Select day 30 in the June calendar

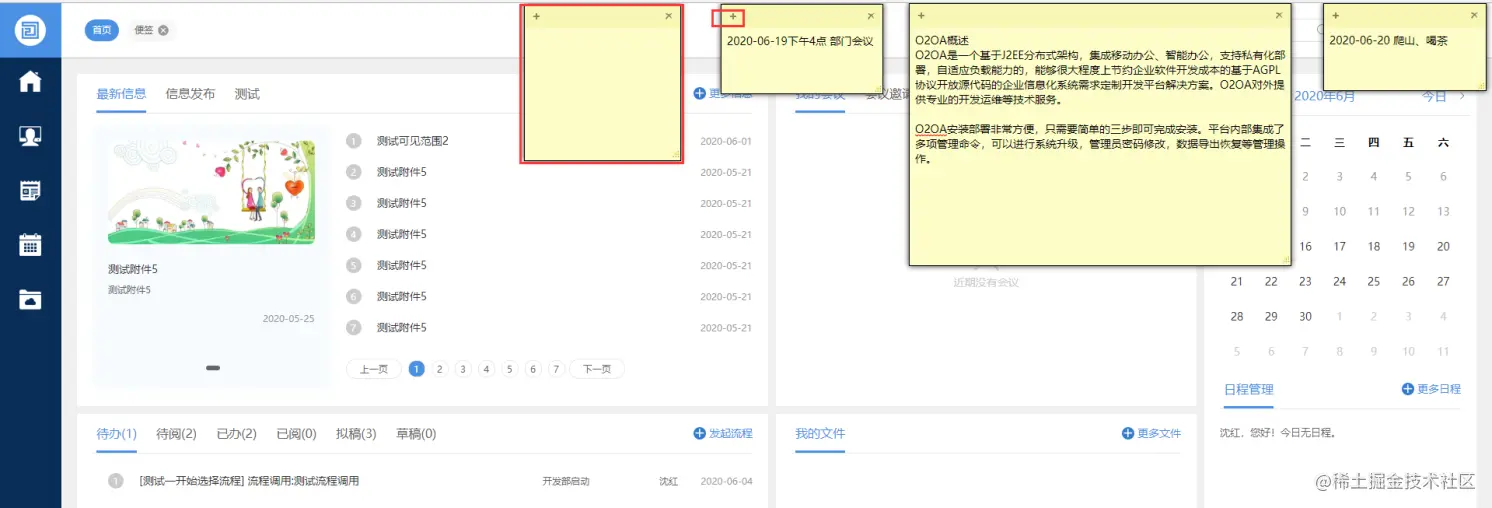click(x=1305, y=316)
